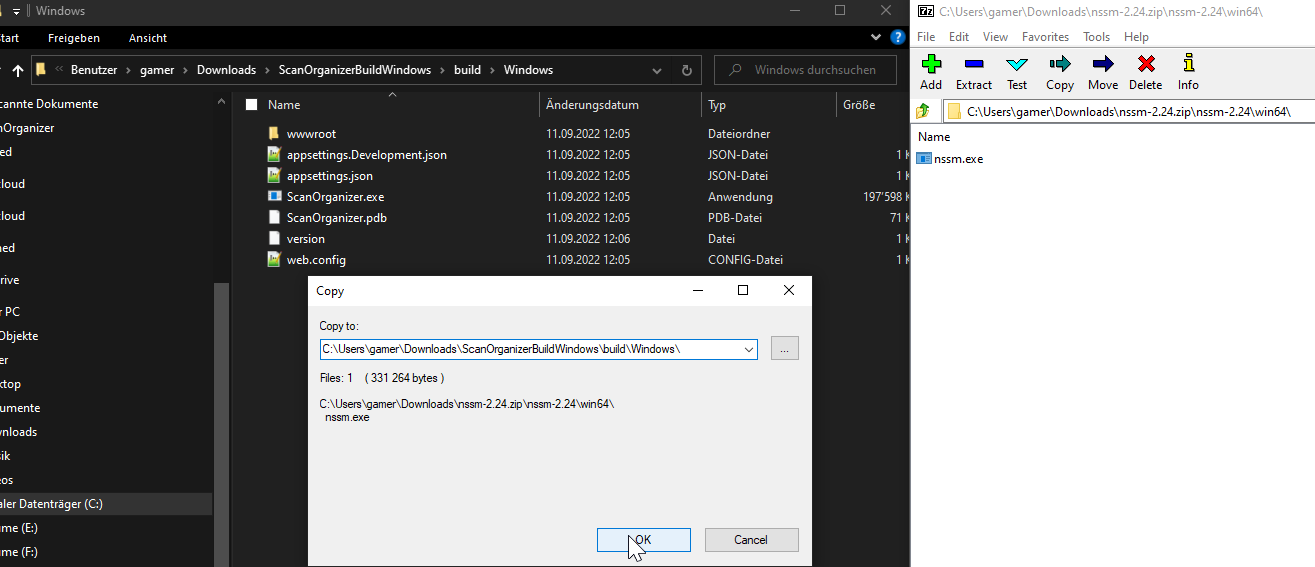Open the View menu in 7-Zip

pyautogui.click(x=995, y=37)
